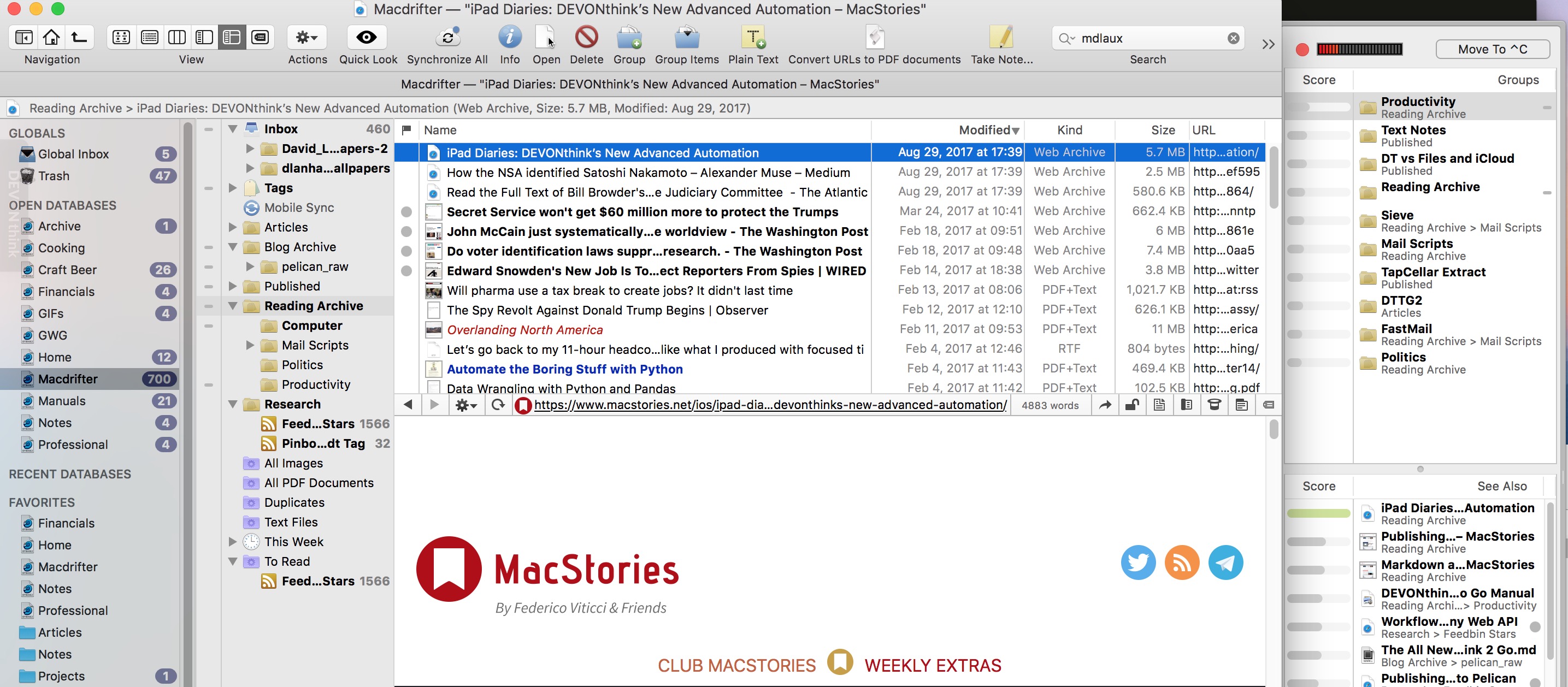The width and height of the screenshot is (1568, 687).
Task: Open search options magnifier dropdown
Action: [1066, 38]
